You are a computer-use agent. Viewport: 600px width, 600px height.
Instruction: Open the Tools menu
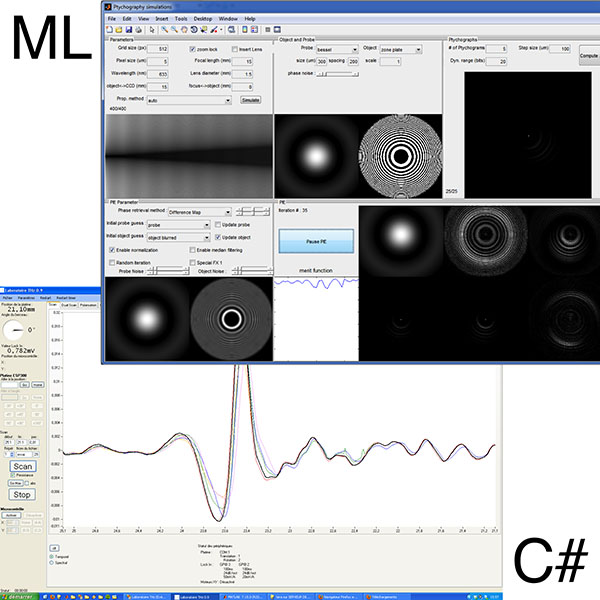coord(181,18)
